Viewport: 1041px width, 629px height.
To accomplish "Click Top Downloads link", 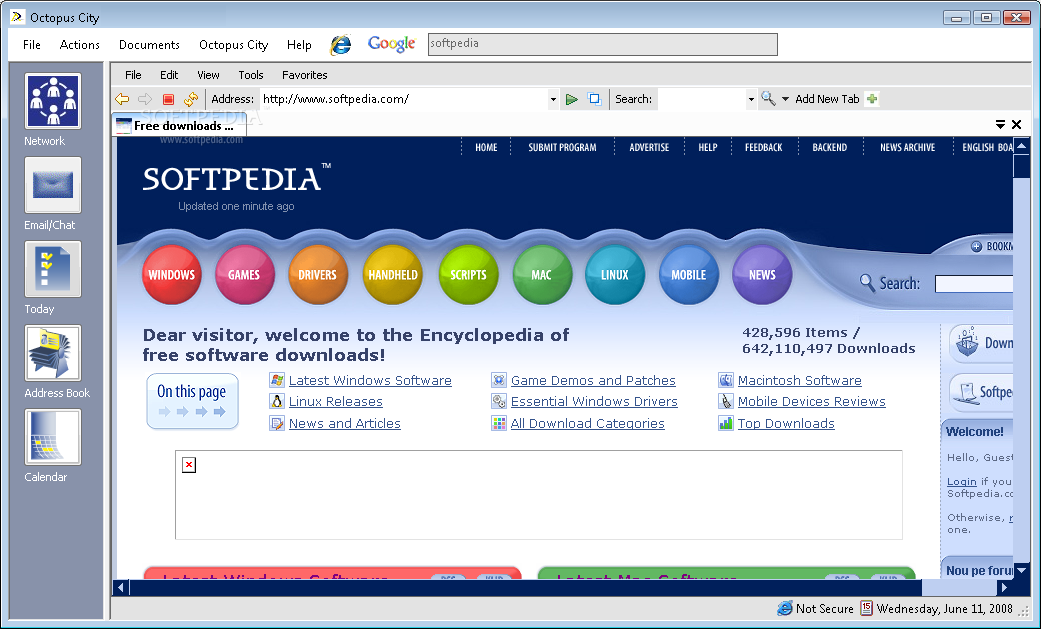I will tap(786, 424).
